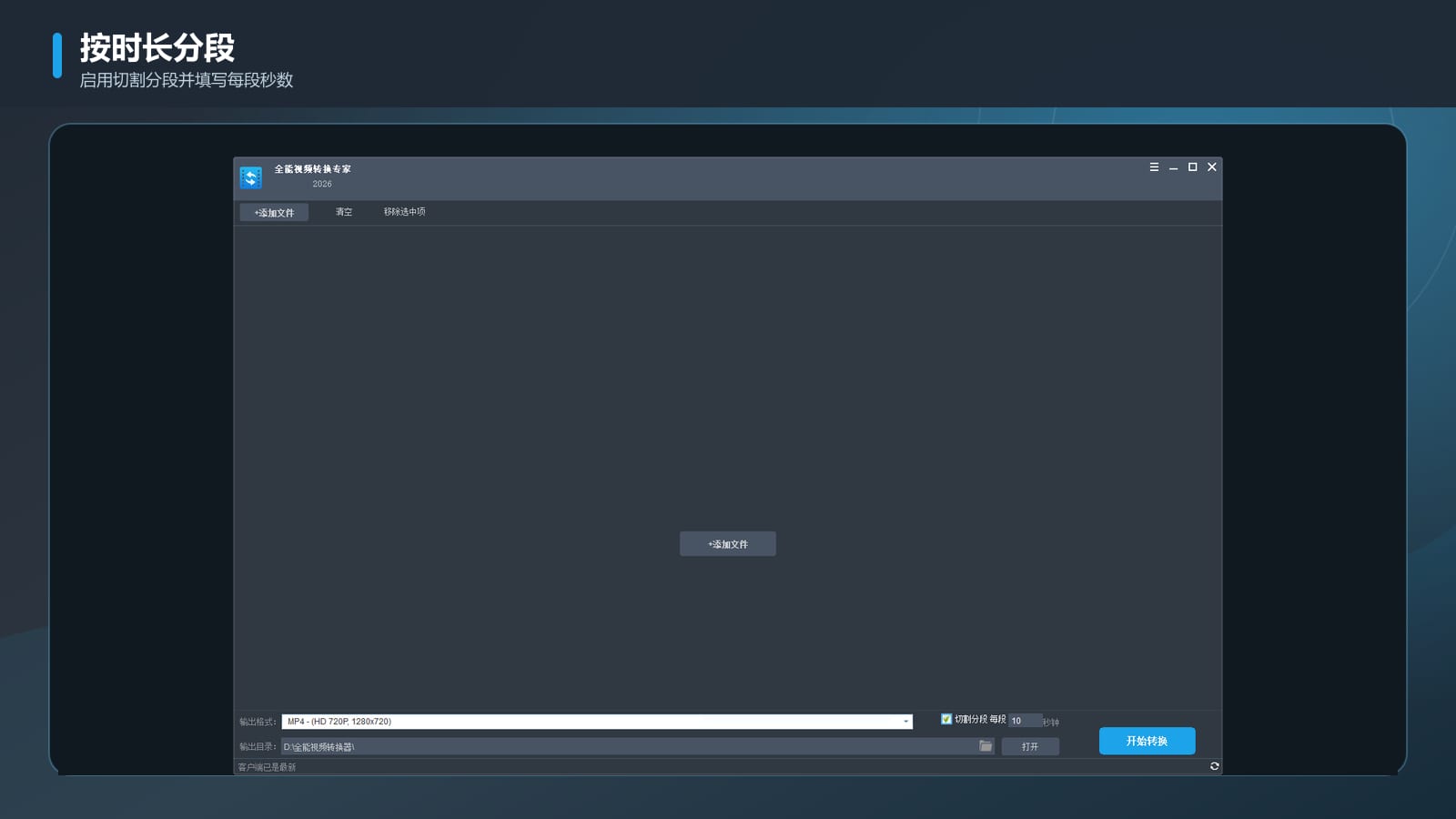Close the video converter window
This screenshot has height=819, width=1456.
coord(1212,167)
